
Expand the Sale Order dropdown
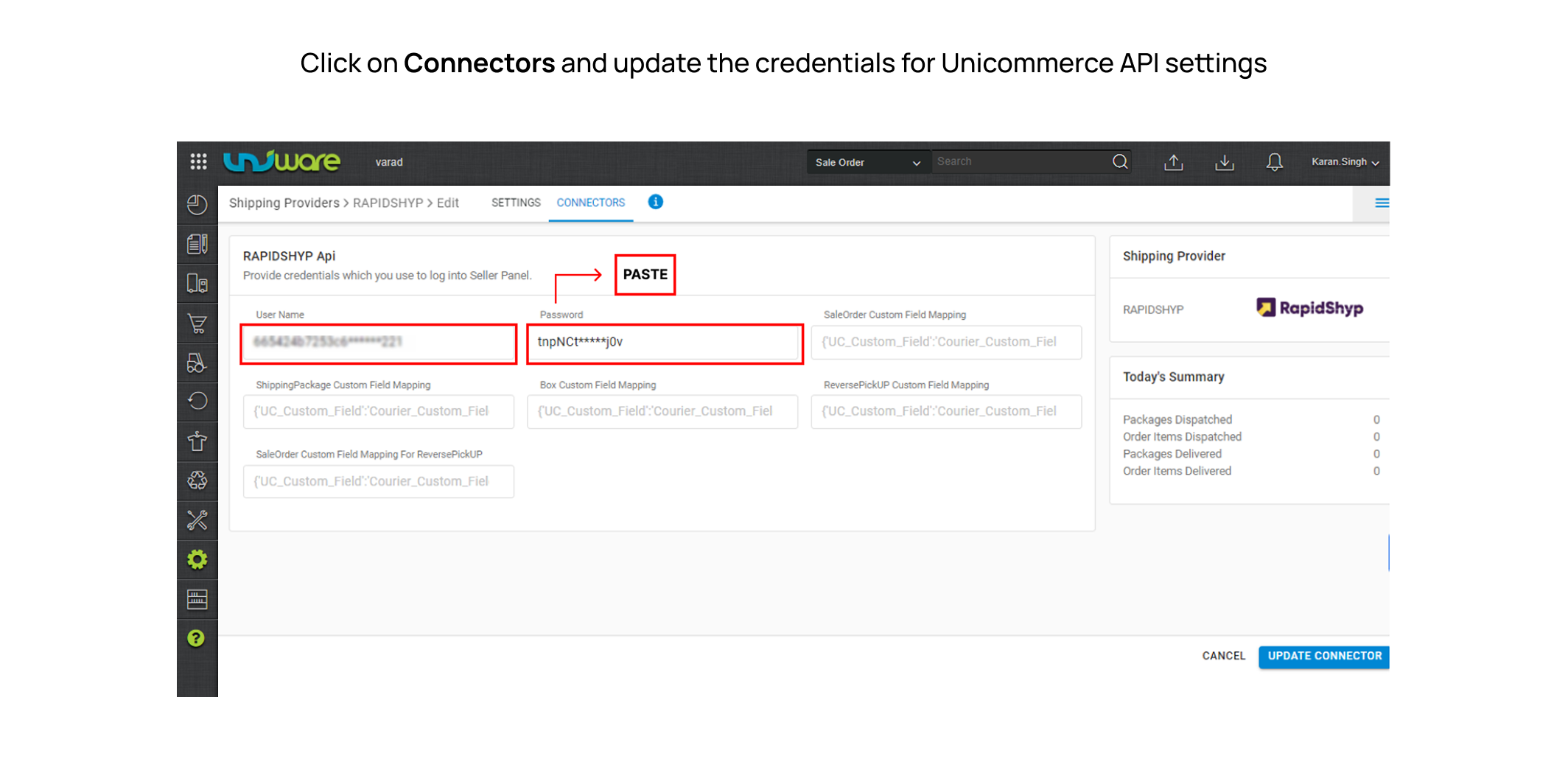867,162
